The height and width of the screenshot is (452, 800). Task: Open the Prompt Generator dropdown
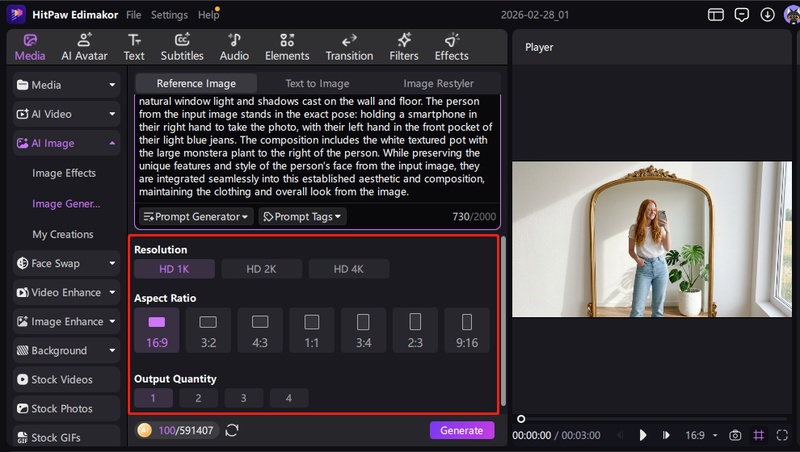click(195, 216)
